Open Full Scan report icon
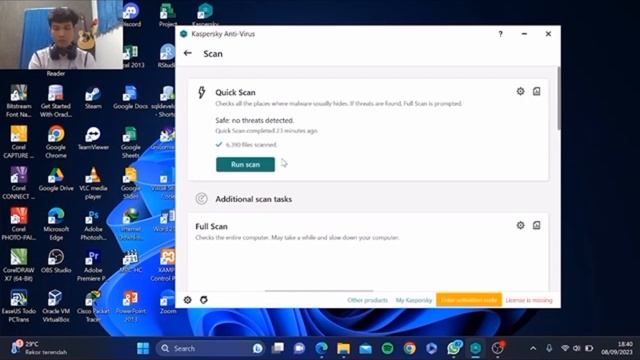 (x=536, y=225)
